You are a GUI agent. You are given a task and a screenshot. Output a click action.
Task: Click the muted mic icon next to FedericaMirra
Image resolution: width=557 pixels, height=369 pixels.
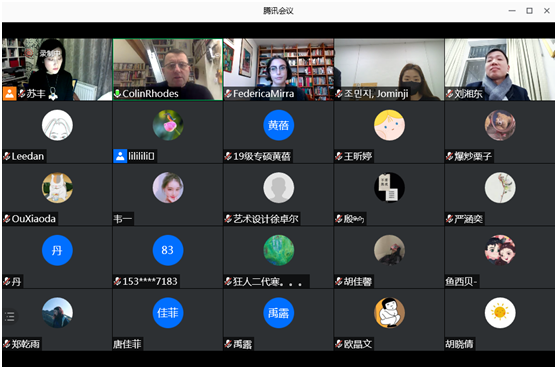point(228,94)
